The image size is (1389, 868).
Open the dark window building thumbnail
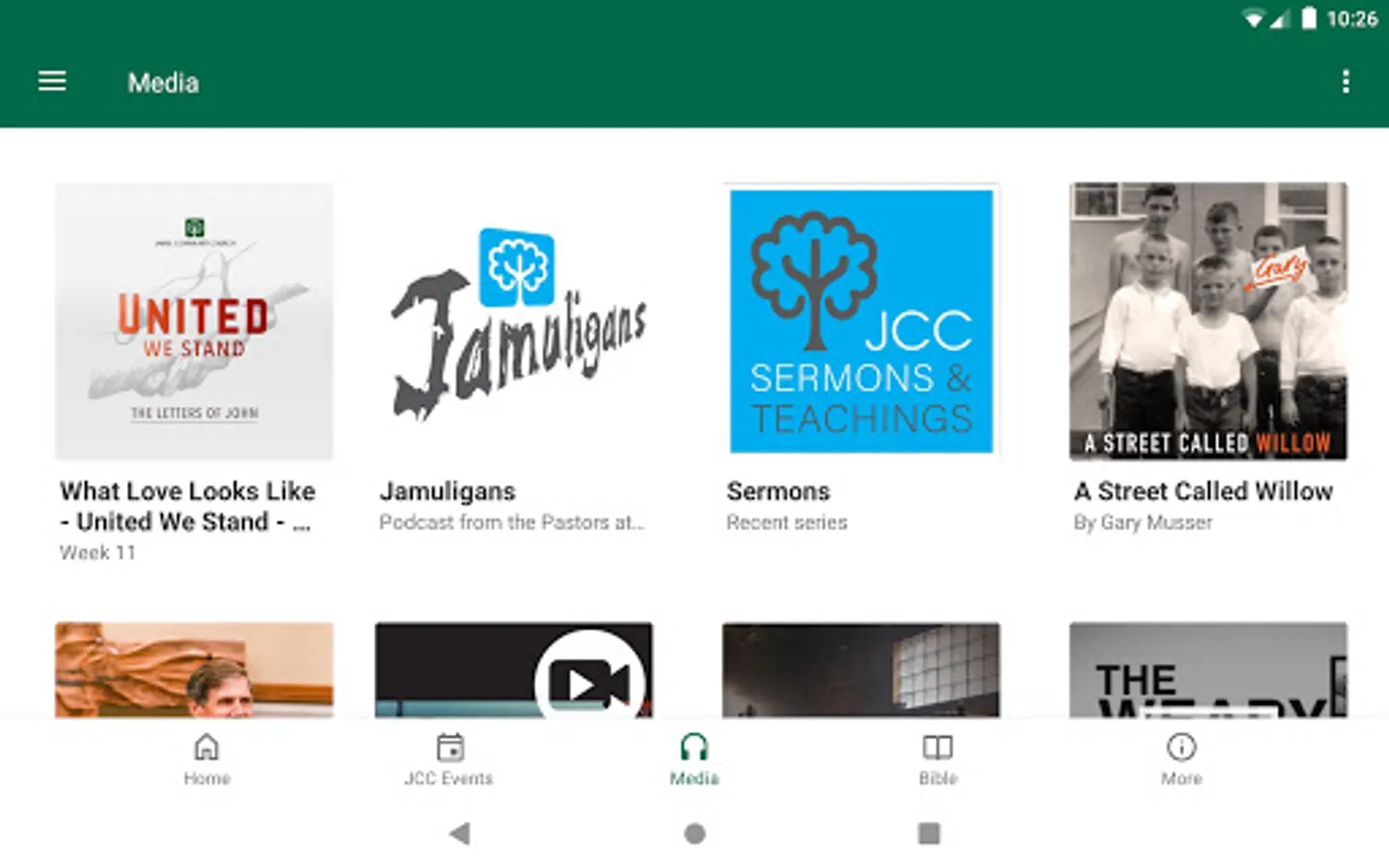861,670
